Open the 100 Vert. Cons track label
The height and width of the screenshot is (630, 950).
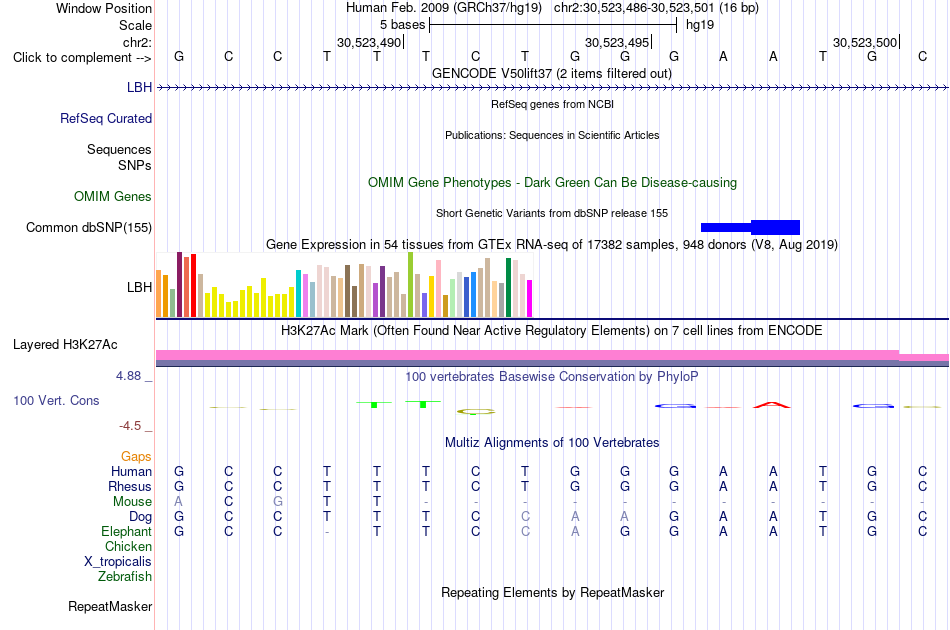56,400
